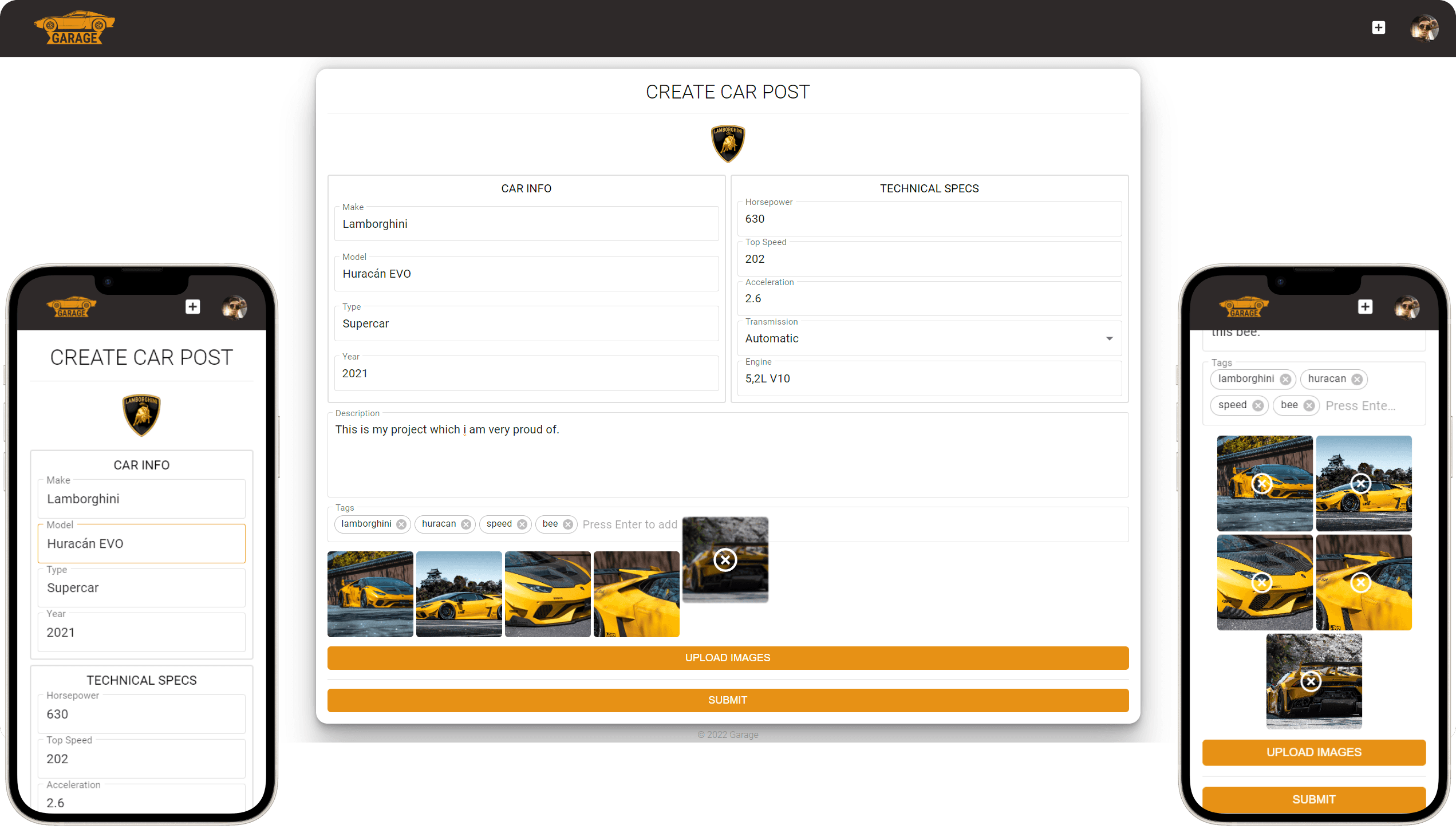Tap the Lamborghini emblem in left phone

coord(141,415)
